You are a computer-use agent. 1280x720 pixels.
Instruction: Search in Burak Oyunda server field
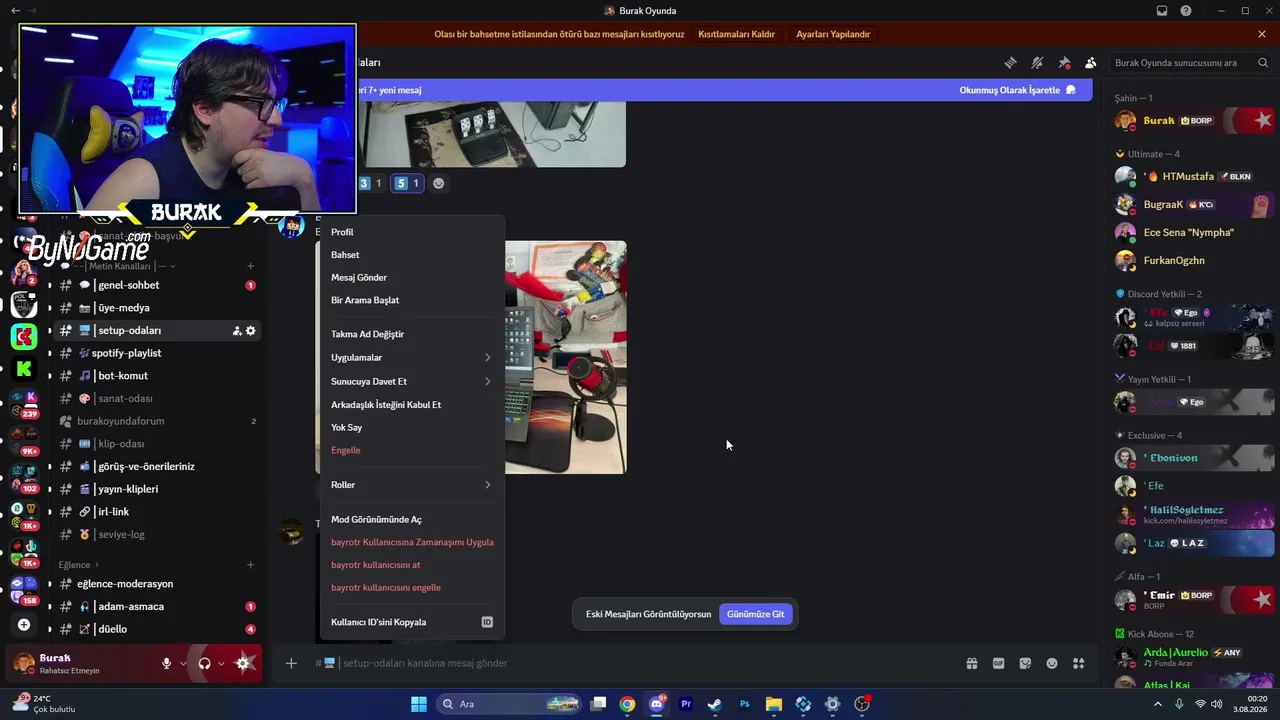click(x=1182, y=62)
